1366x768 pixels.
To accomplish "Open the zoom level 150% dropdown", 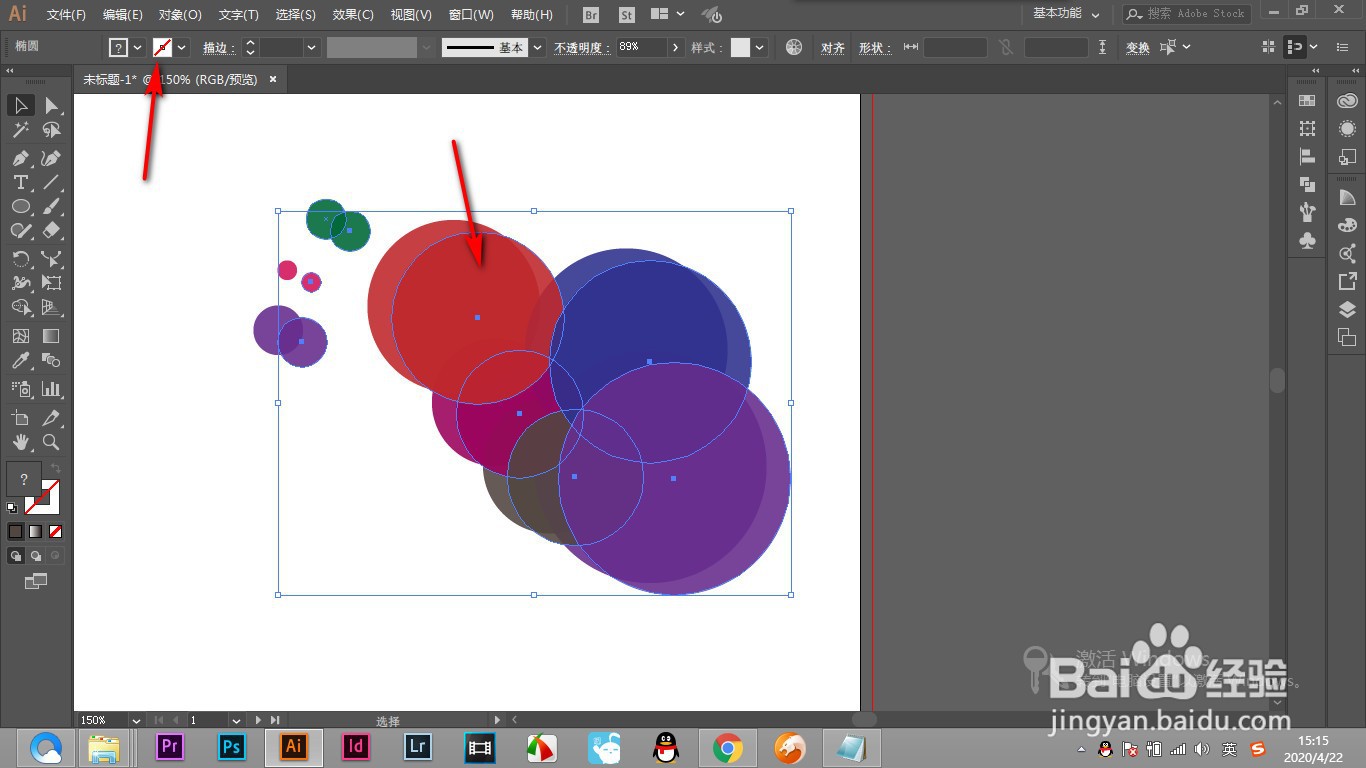I will coord(135,720).
